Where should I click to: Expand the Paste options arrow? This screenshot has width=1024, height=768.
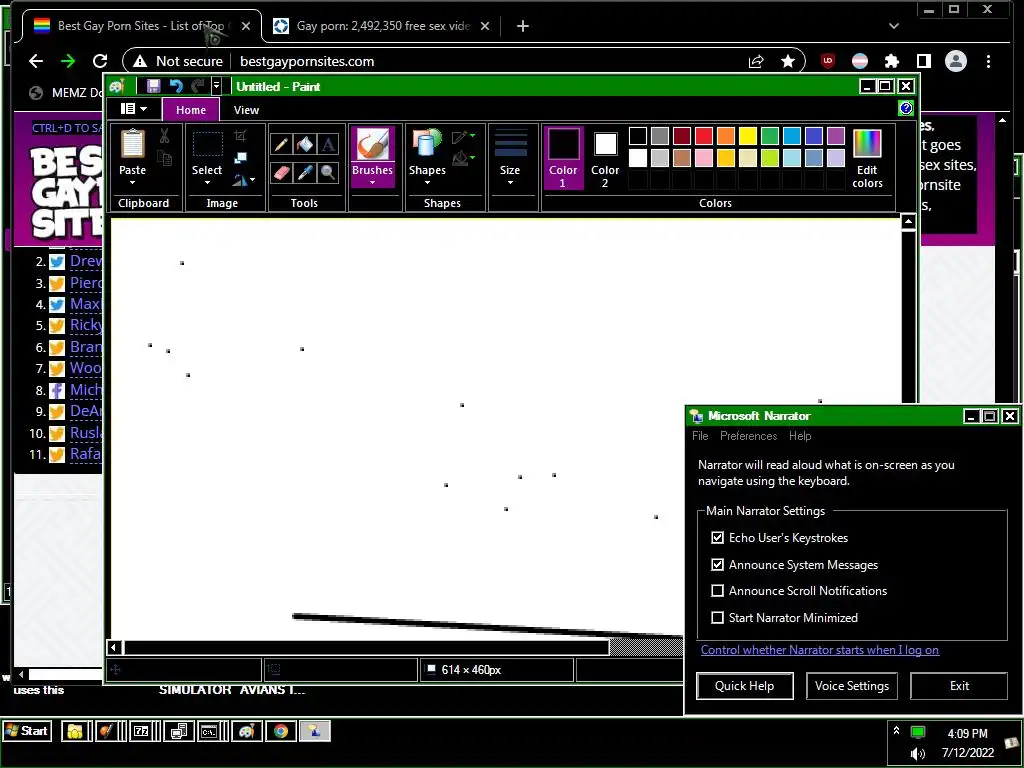[x=133, y=182]
